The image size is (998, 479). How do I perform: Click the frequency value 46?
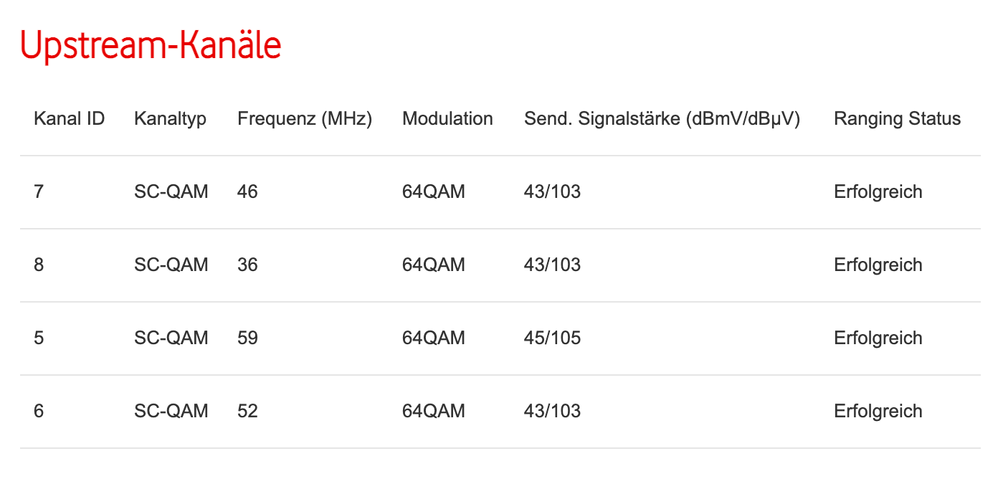247,192
